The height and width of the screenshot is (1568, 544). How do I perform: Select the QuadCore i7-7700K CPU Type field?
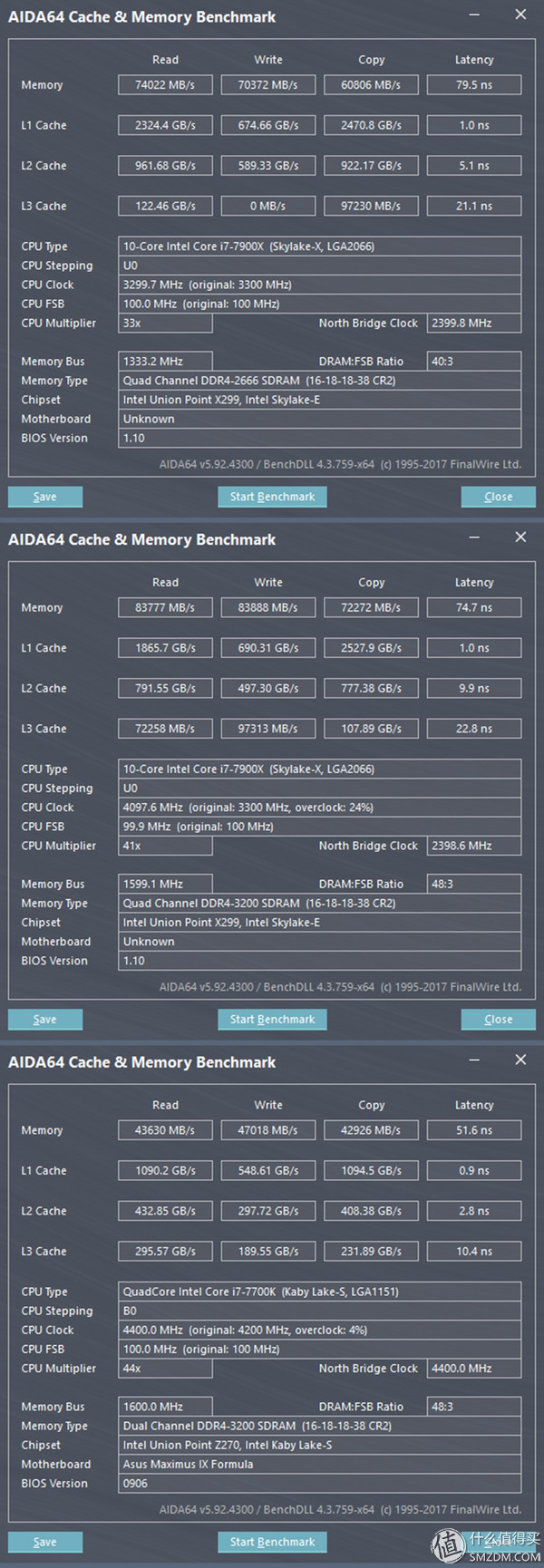click(x=320, y=1292)
